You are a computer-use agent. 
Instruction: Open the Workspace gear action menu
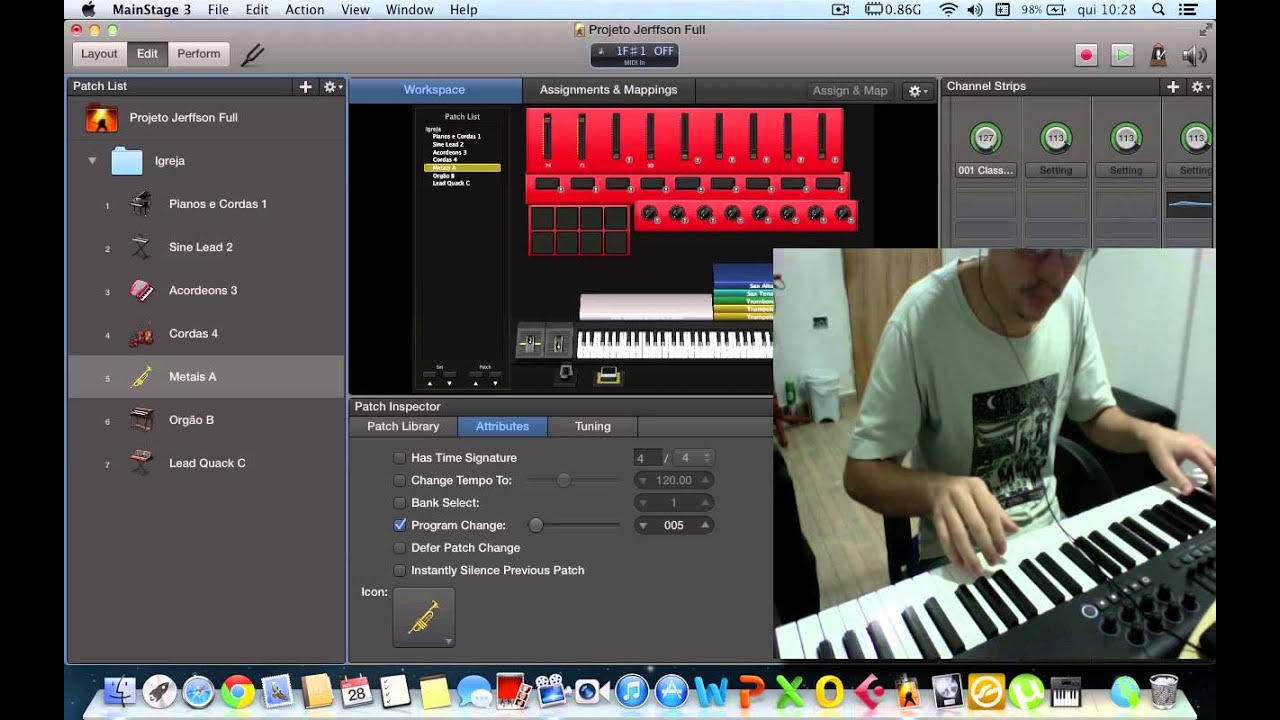point(917,91)
